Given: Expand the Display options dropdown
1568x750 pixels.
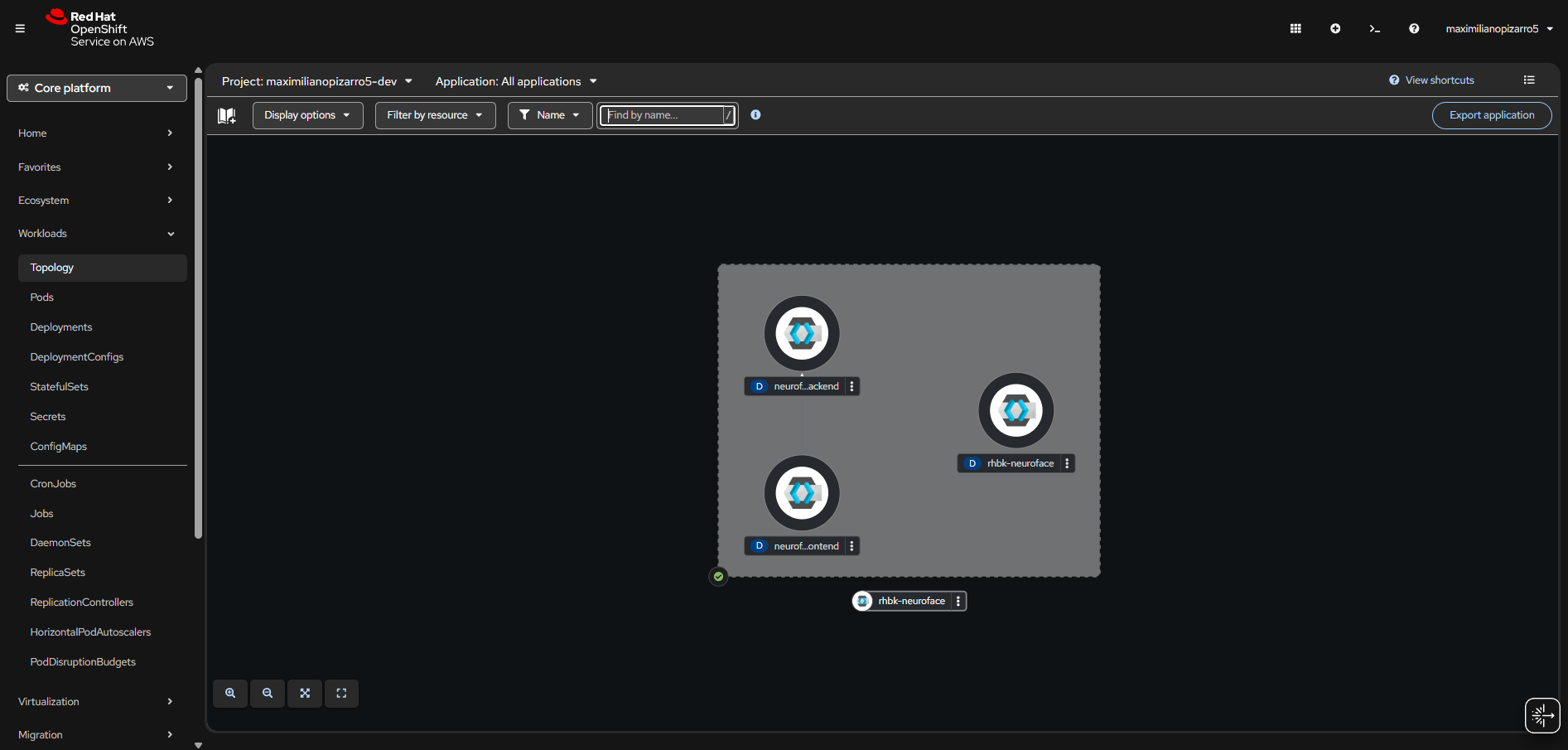Looking at the screenshot, I should 307,115.
